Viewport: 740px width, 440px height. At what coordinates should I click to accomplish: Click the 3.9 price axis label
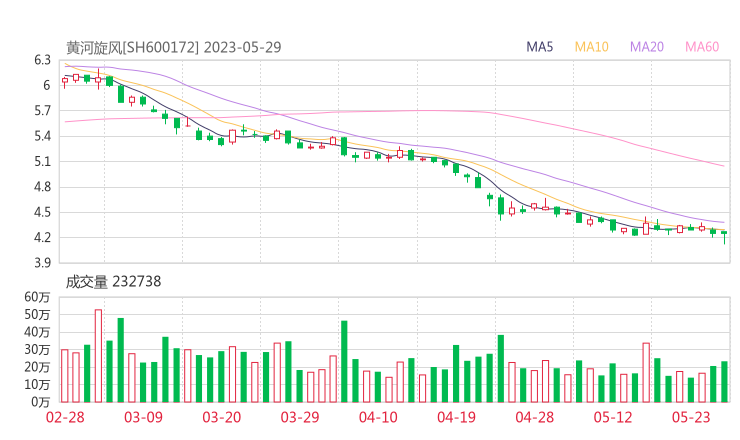point(42,262)
